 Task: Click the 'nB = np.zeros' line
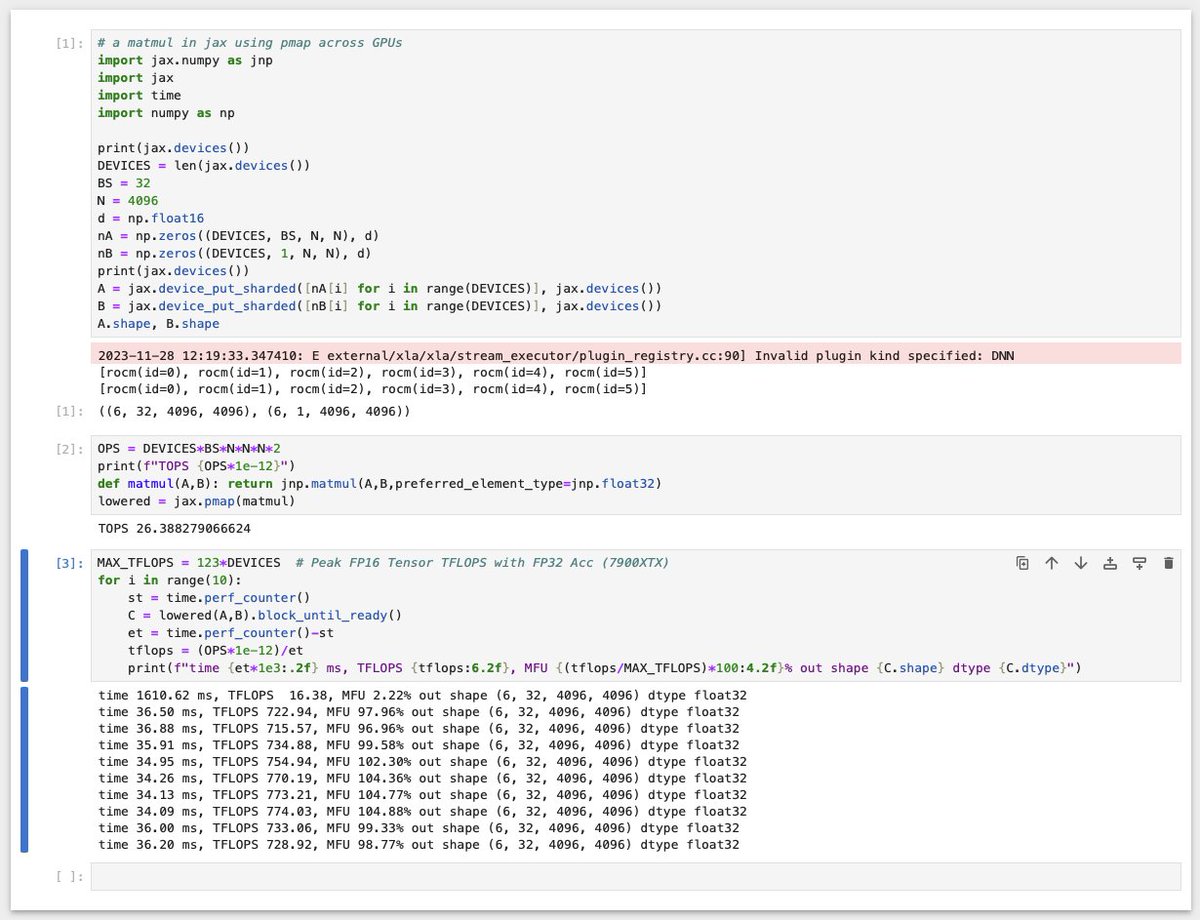click(234, 253)
